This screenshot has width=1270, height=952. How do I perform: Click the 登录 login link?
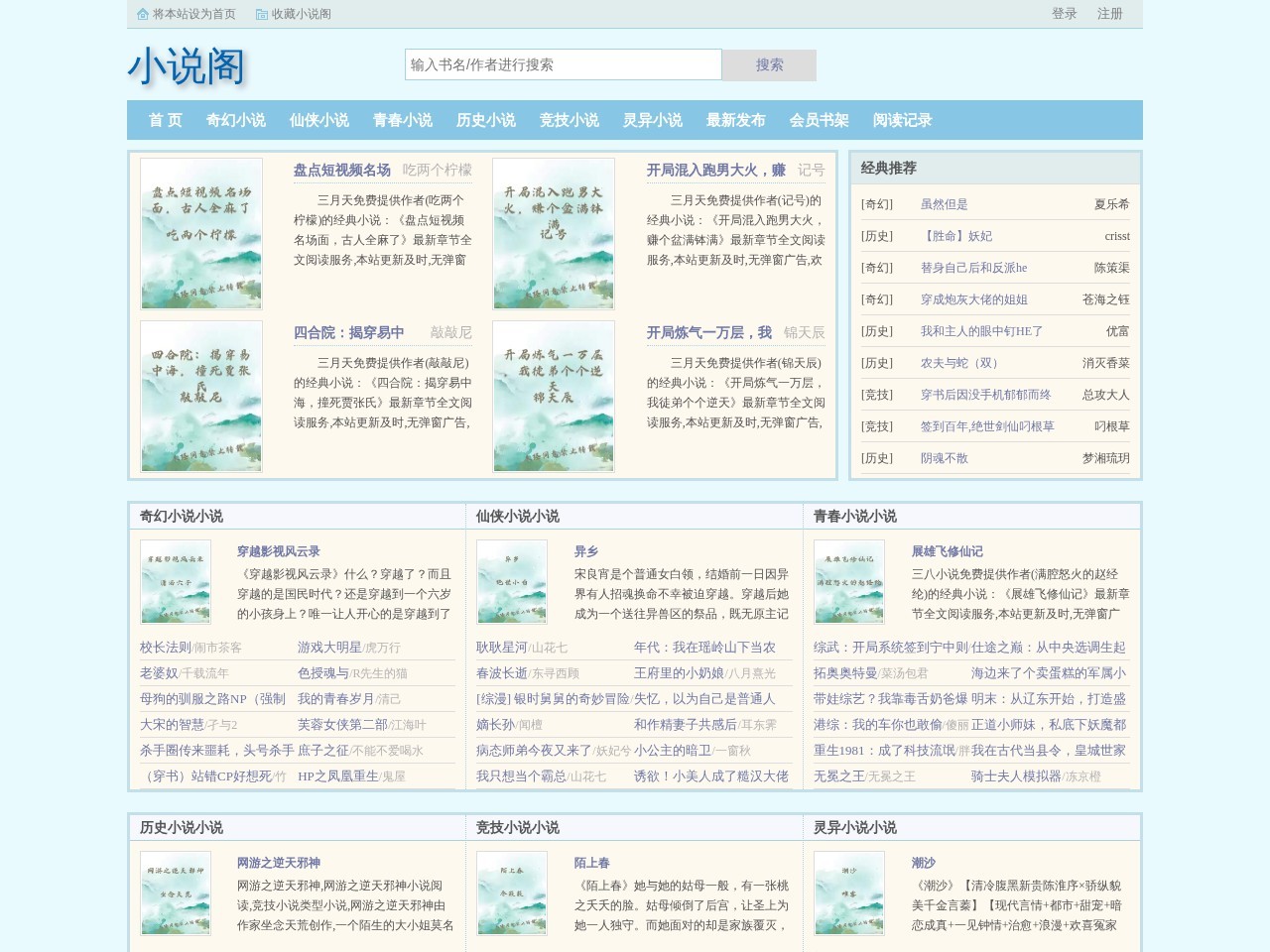(x=1063, y=15)
